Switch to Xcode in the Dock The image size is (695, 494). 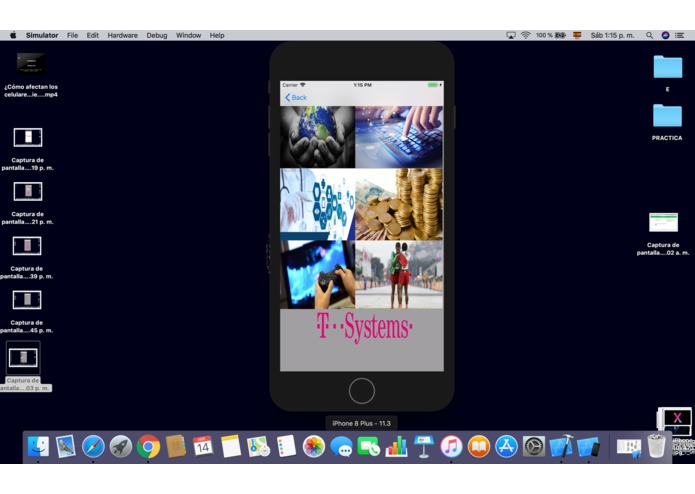coord(561,447)
